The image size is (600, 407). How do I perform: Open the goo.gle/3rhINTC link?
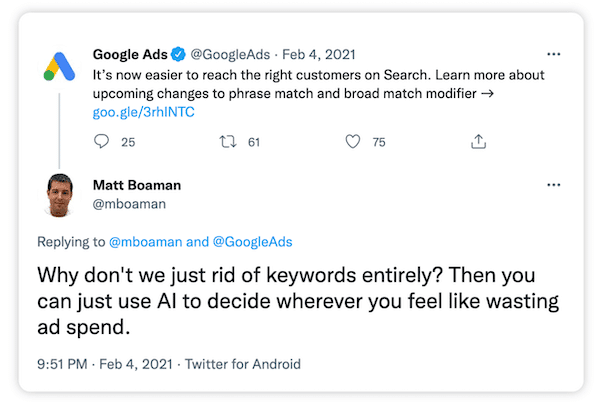143,112
